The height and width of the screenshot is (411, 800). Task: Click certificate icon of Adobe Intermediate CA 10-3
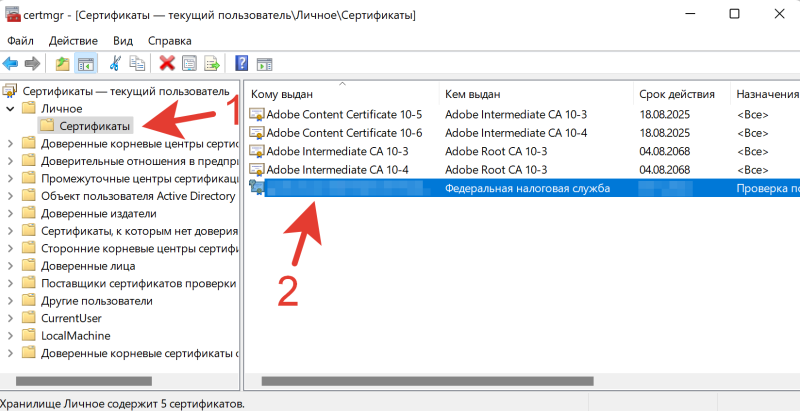click(x=256, y=151)
